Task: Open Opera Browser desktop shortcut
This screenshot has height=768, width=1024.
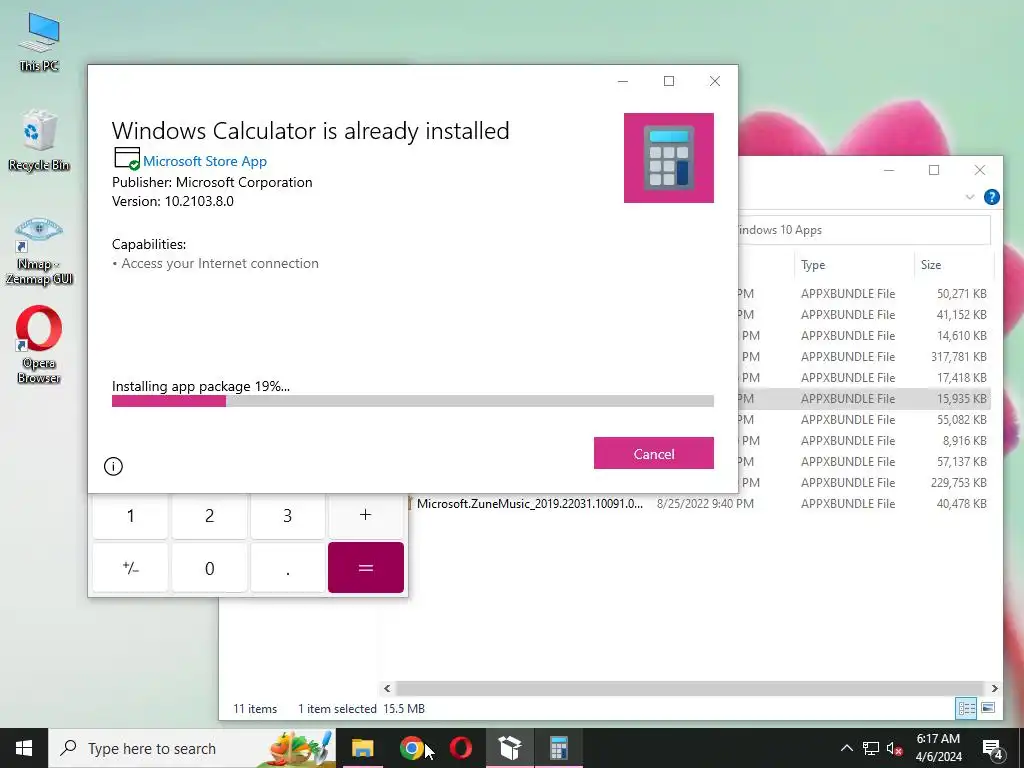Action: [x=39, y=345]
